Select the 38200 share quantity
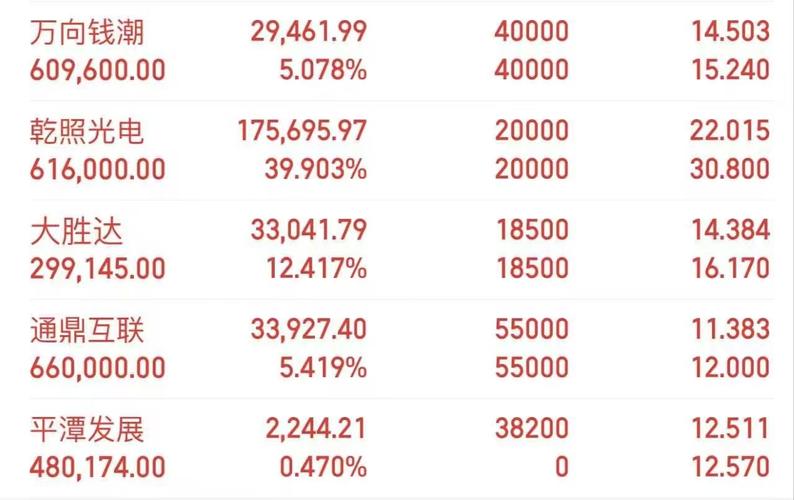Viewport: 794px width, 500px height. pyautogui.click(x=532, y=429)
